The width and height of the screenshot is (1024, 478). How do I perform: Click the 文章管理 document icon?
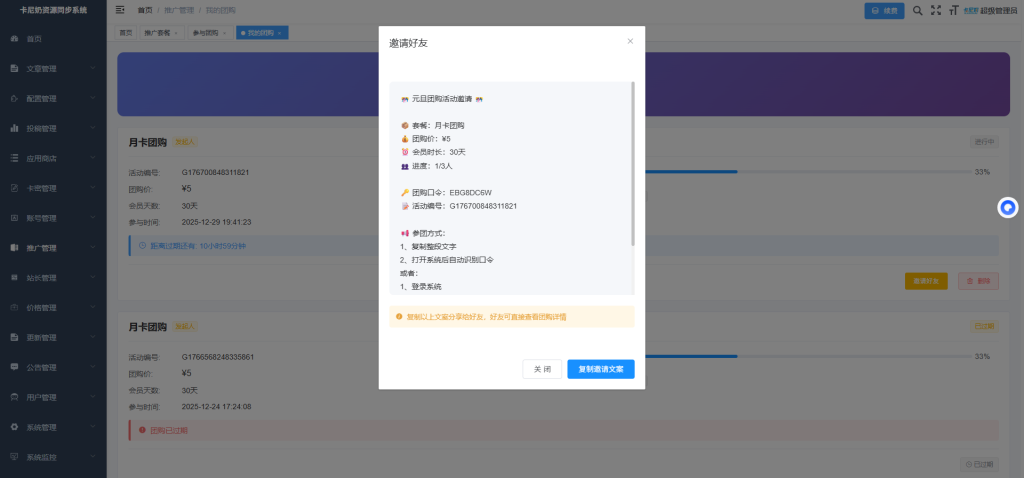[x=14, y=69]
